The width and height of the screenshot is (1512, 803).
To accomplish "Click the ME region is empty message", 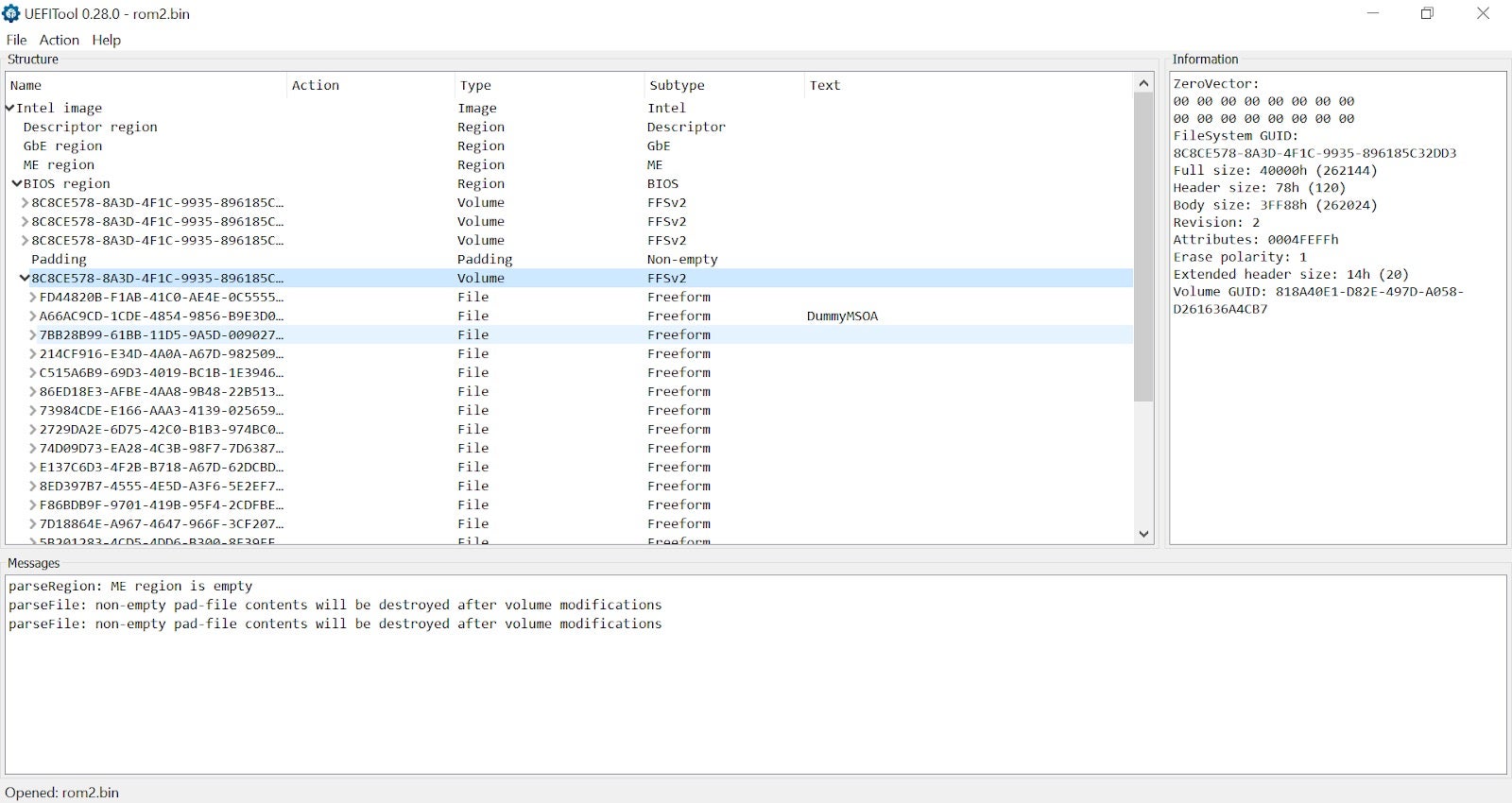I will [x=130, y=587].
